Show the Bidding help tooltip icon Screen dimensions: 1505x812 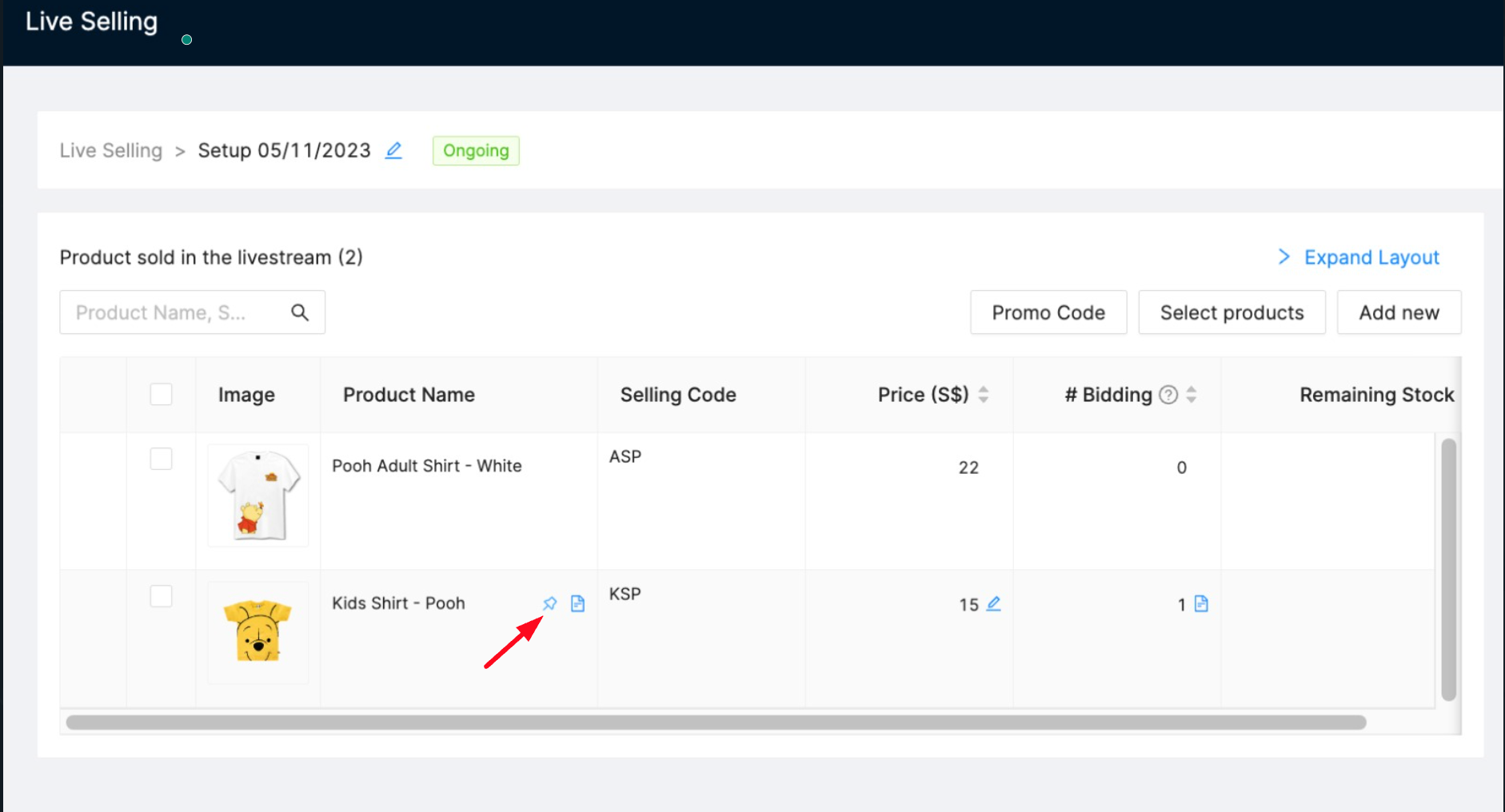click(1168, 395)
